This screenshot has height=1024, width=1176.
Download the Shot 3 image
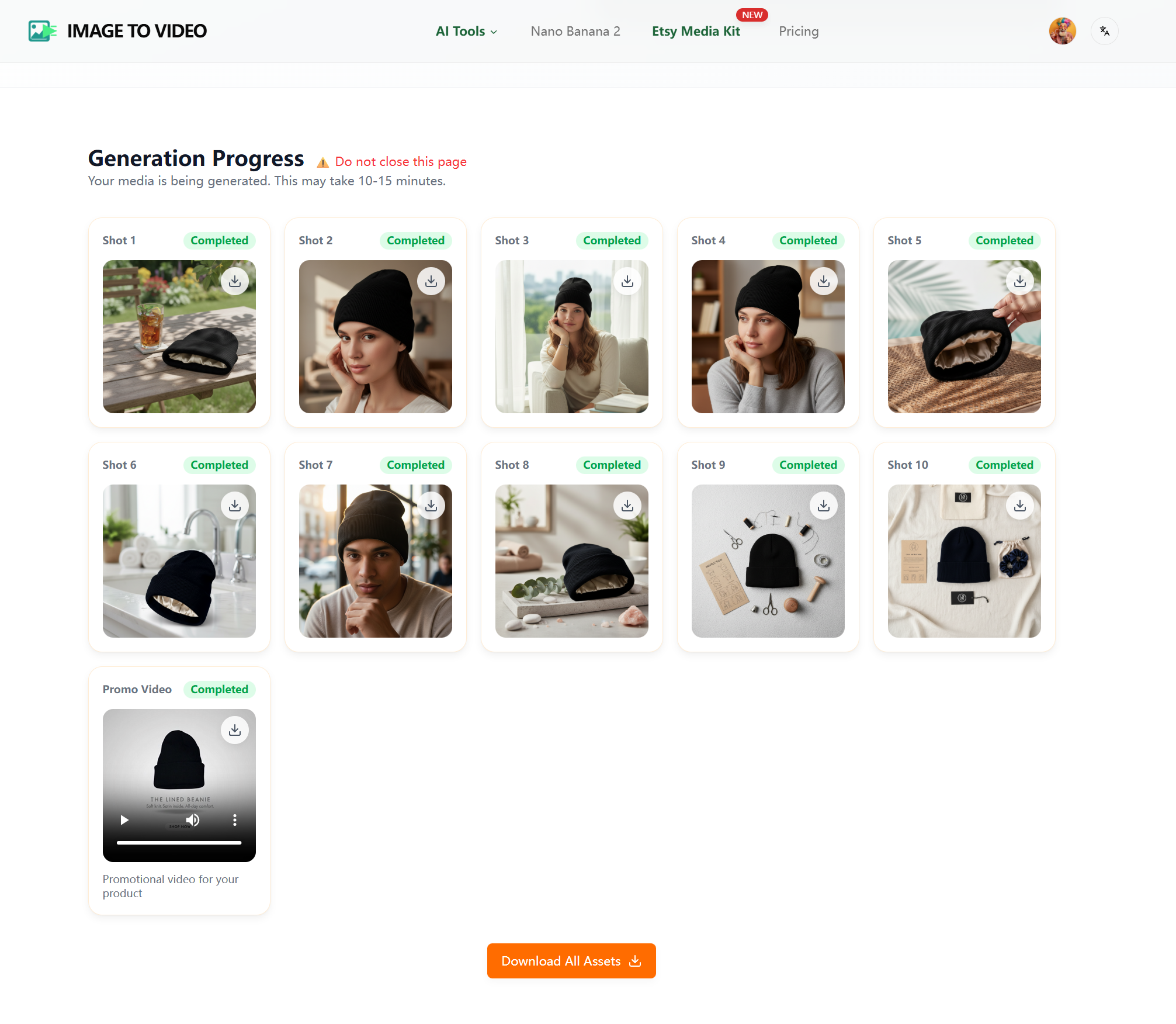coord(627,281)
